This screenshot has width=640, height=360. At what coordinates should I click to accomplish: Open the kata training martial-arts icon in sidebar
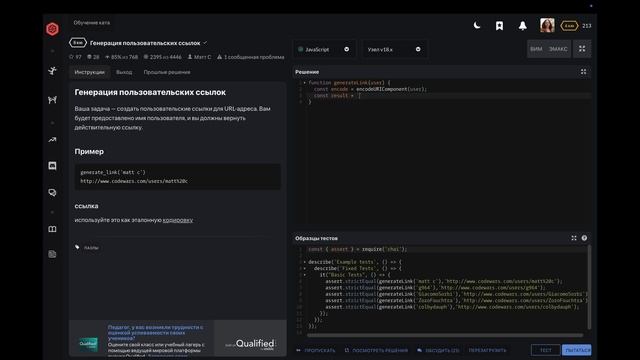click(x=52, y=71)
